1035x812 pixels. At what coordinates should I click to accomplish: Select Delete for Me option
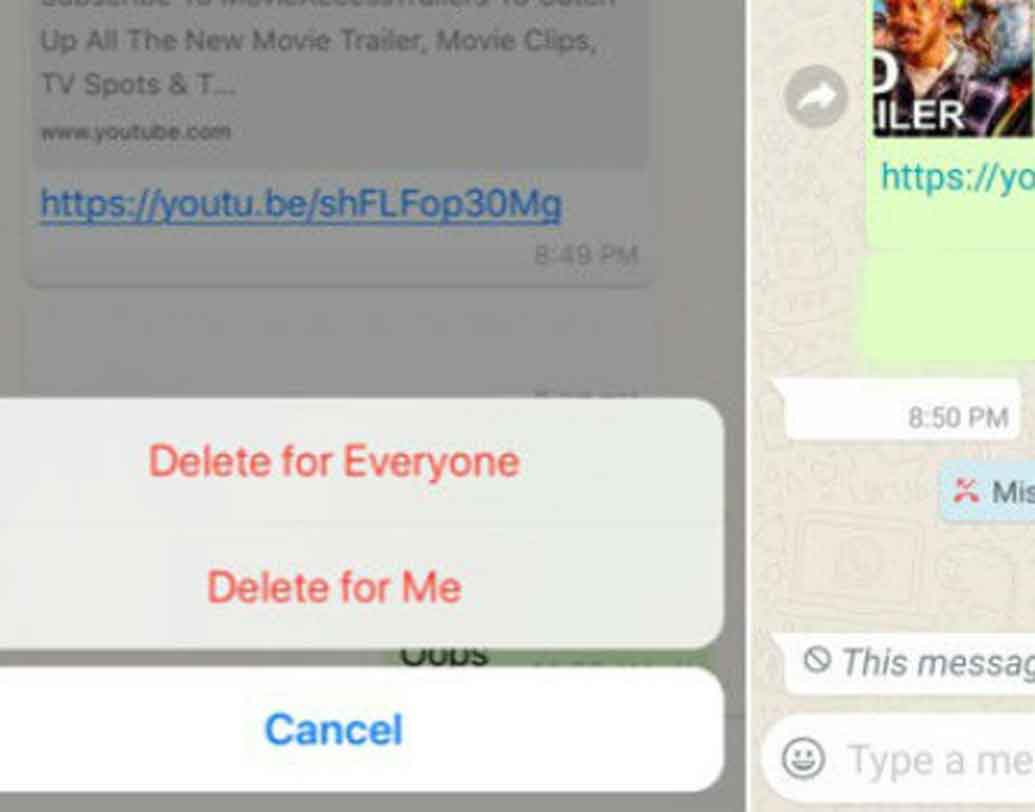(x=334, y=587)
